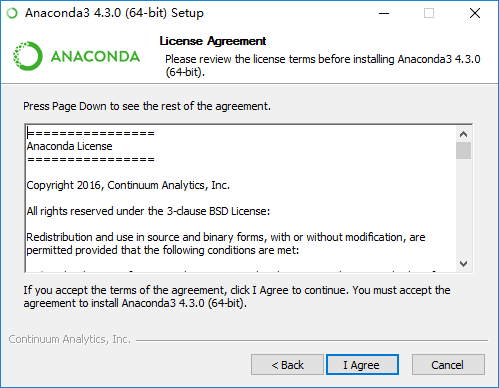Click the license scrollbar down arrow
This screenshot has width=499, height=388.
[463, 264]
